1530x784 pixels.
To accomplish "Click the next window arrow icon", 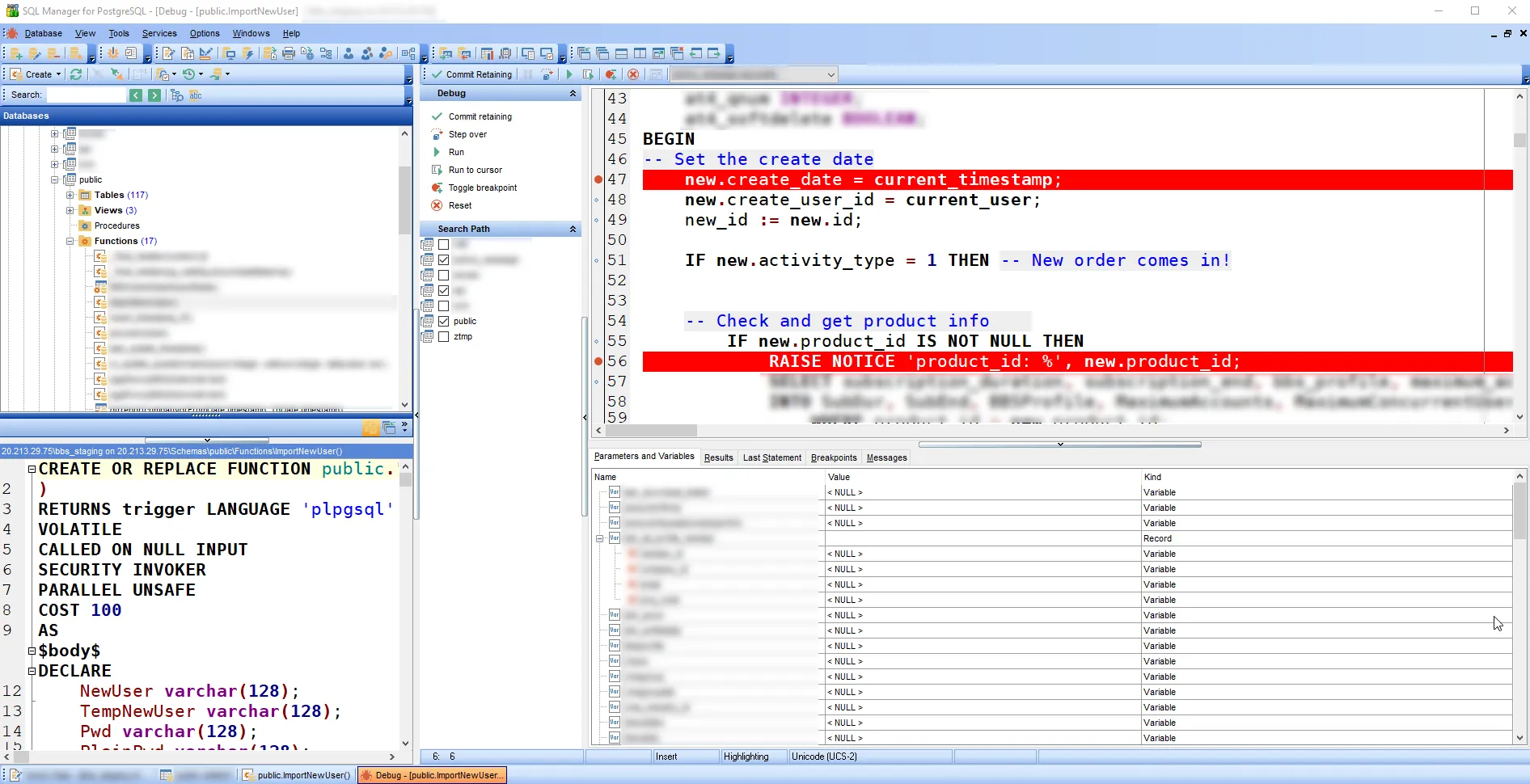I will coord(714,53).
